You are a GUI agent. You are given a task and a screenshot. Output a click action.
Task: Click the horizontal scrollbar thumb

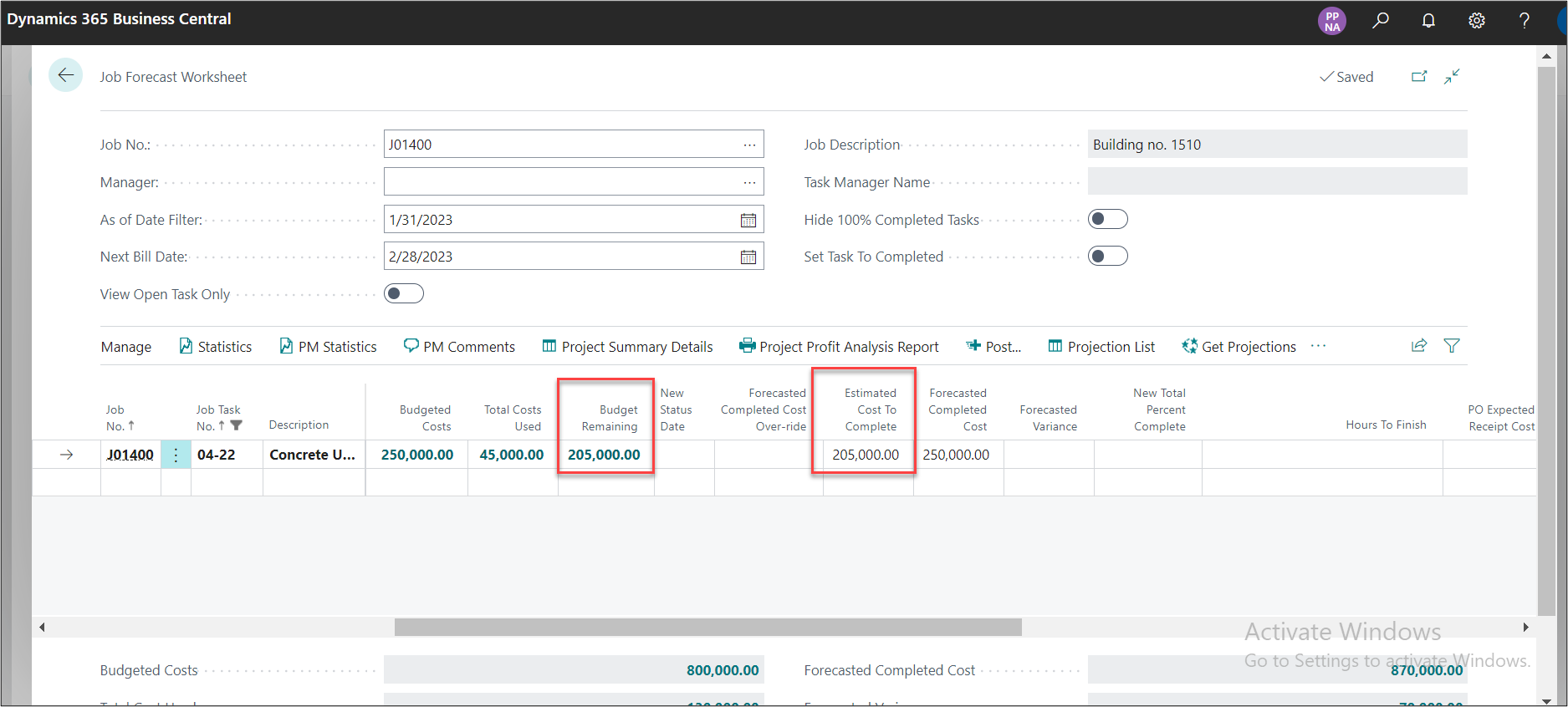707,627
